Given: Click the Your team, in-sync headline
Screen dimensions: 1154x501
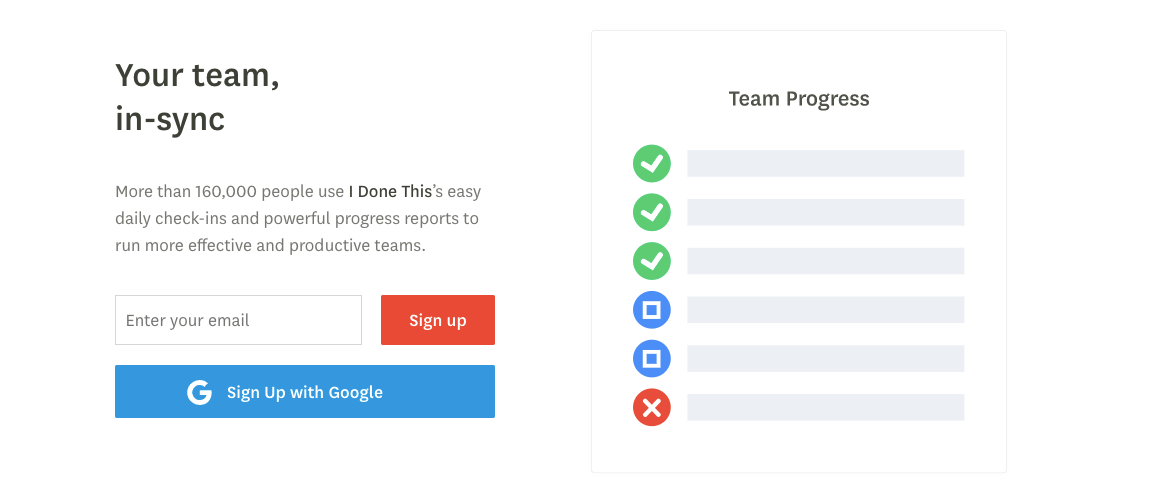Looking at the screenshot, I should tap(197, 97).
